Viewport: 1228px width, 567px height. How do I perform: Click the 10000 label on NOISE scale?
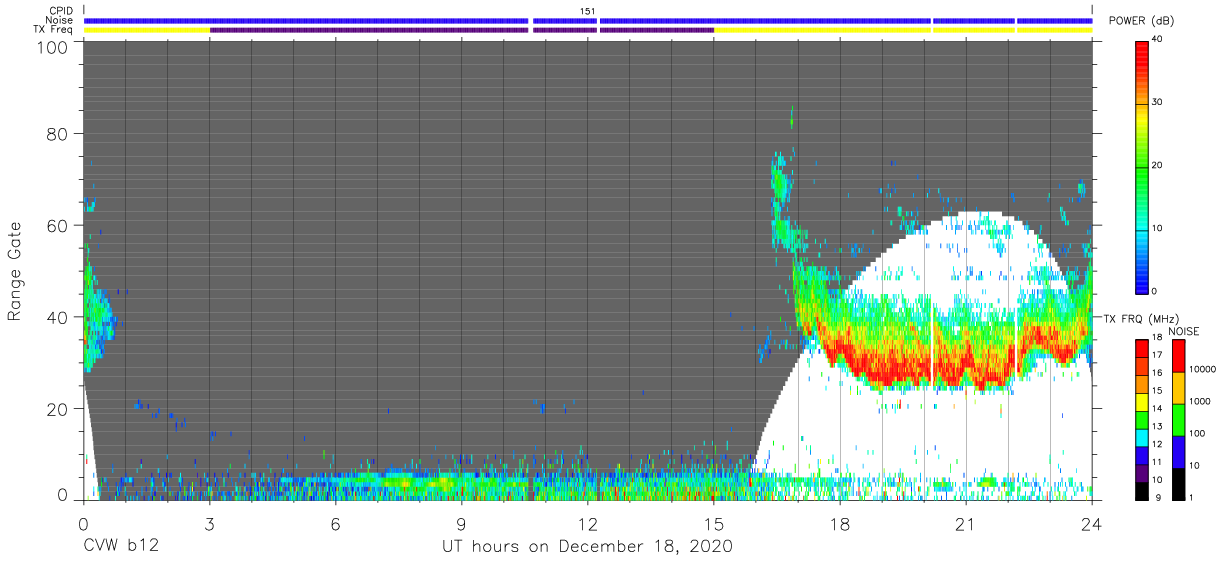(1203, 369)
